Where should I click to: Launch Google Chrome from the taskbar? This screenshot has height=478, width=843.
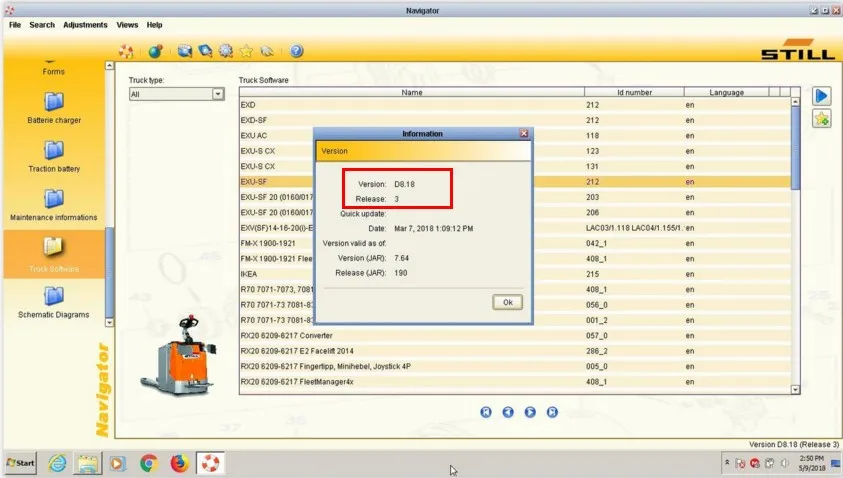coord(149,463)
